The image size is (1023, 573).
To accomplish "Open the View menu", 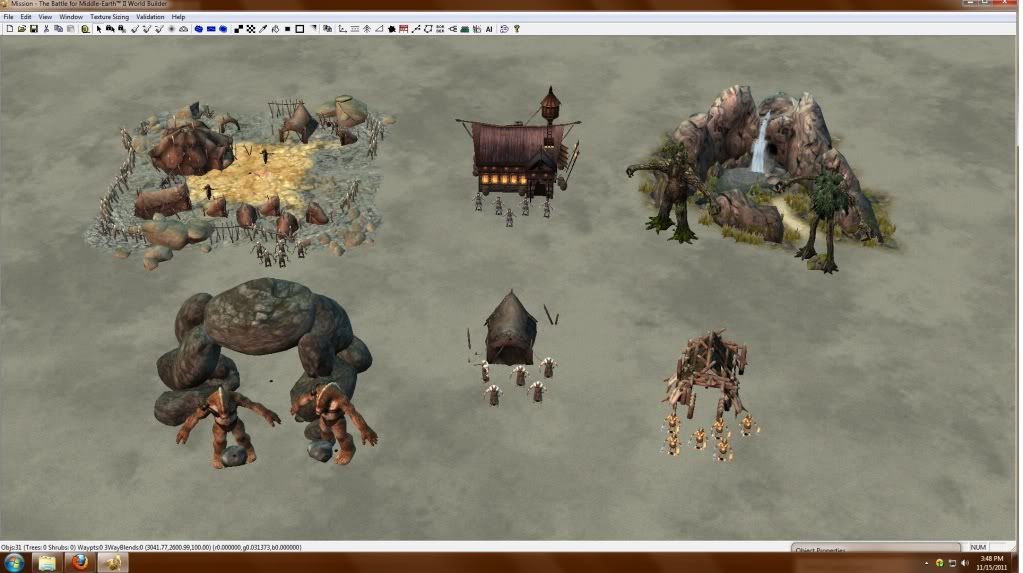I will [x=45, y=17].
